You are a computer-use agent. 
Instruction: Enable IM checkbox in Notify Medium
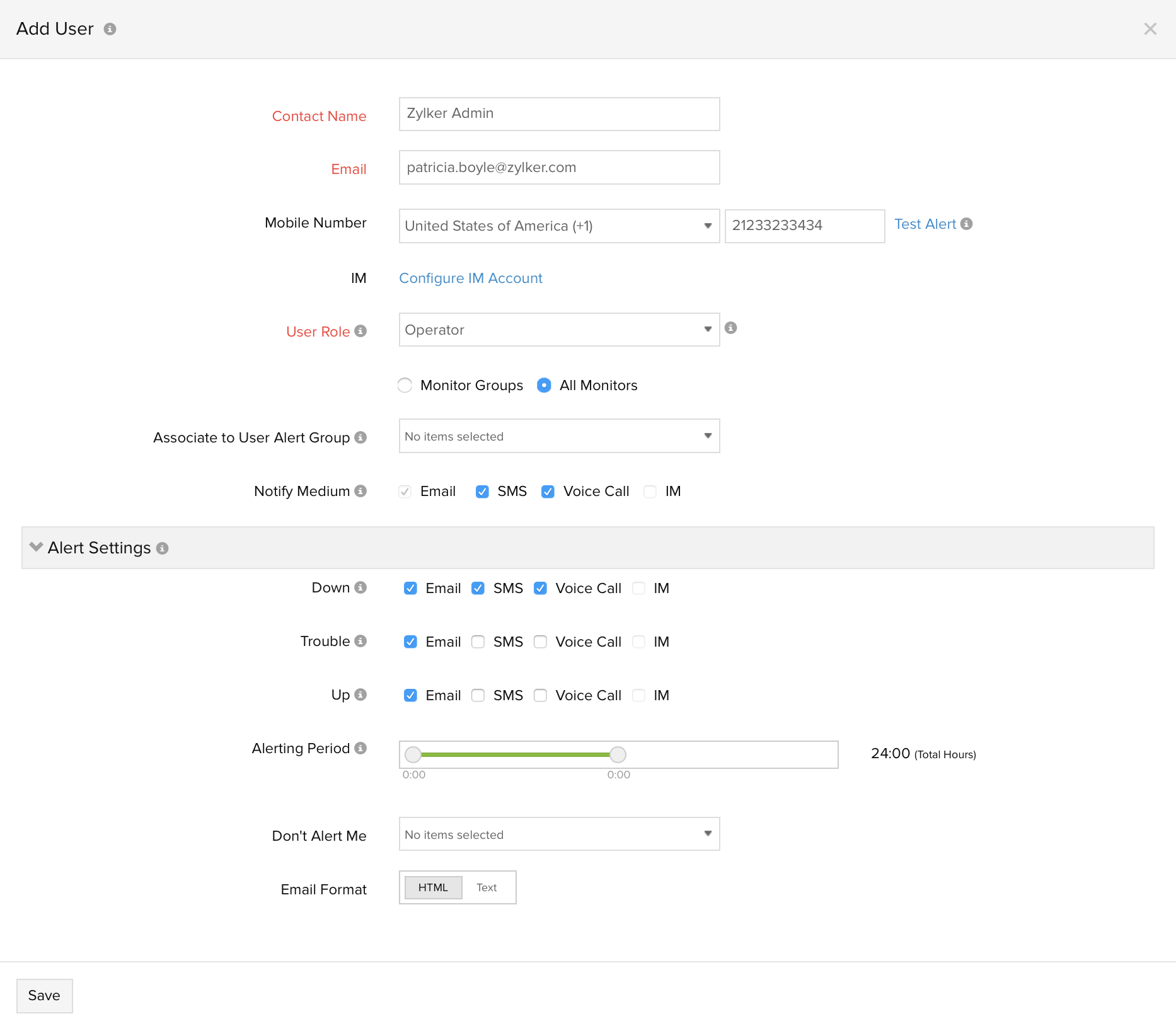tap(650, 492)
